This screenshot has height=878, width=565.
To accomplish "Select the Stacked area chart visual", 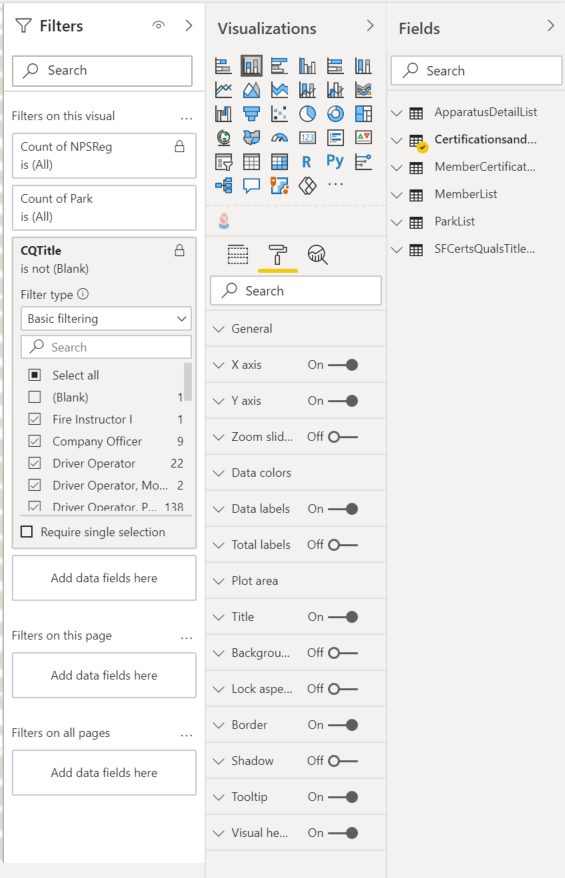I will 279,90.
